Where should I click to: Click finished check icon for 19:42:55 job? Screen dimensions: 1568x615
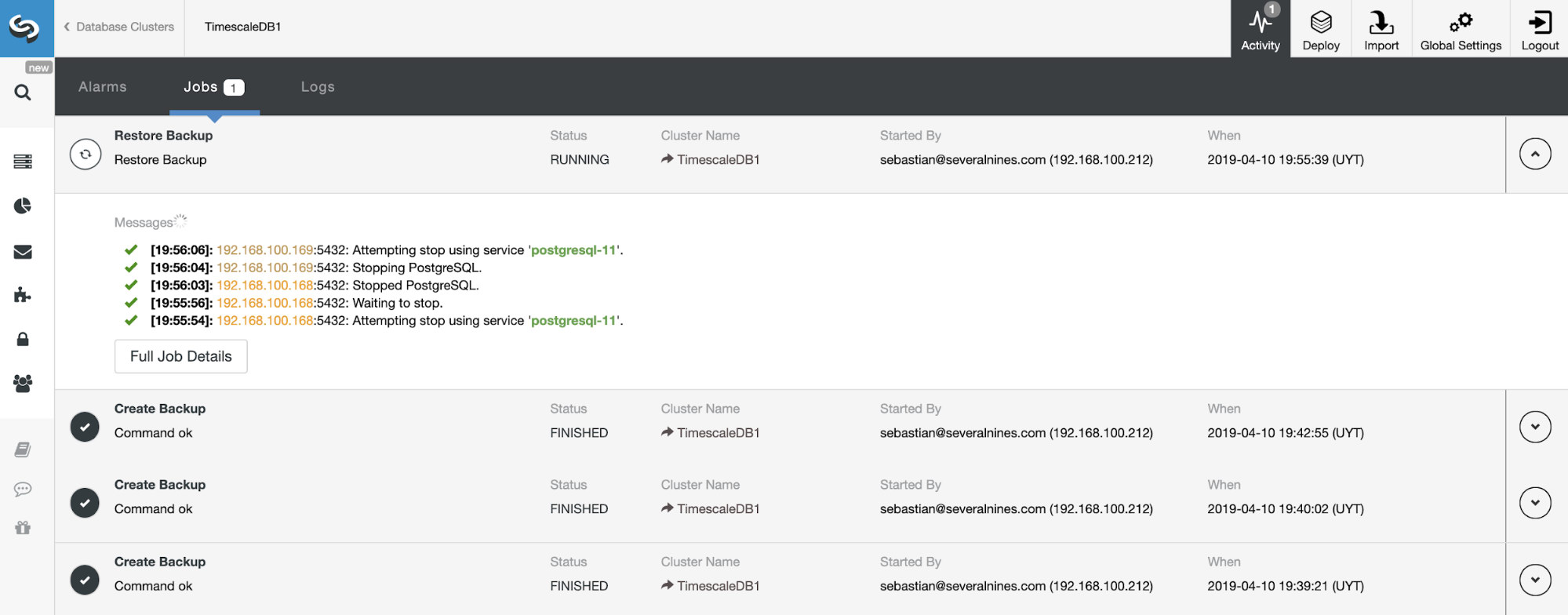85,427
